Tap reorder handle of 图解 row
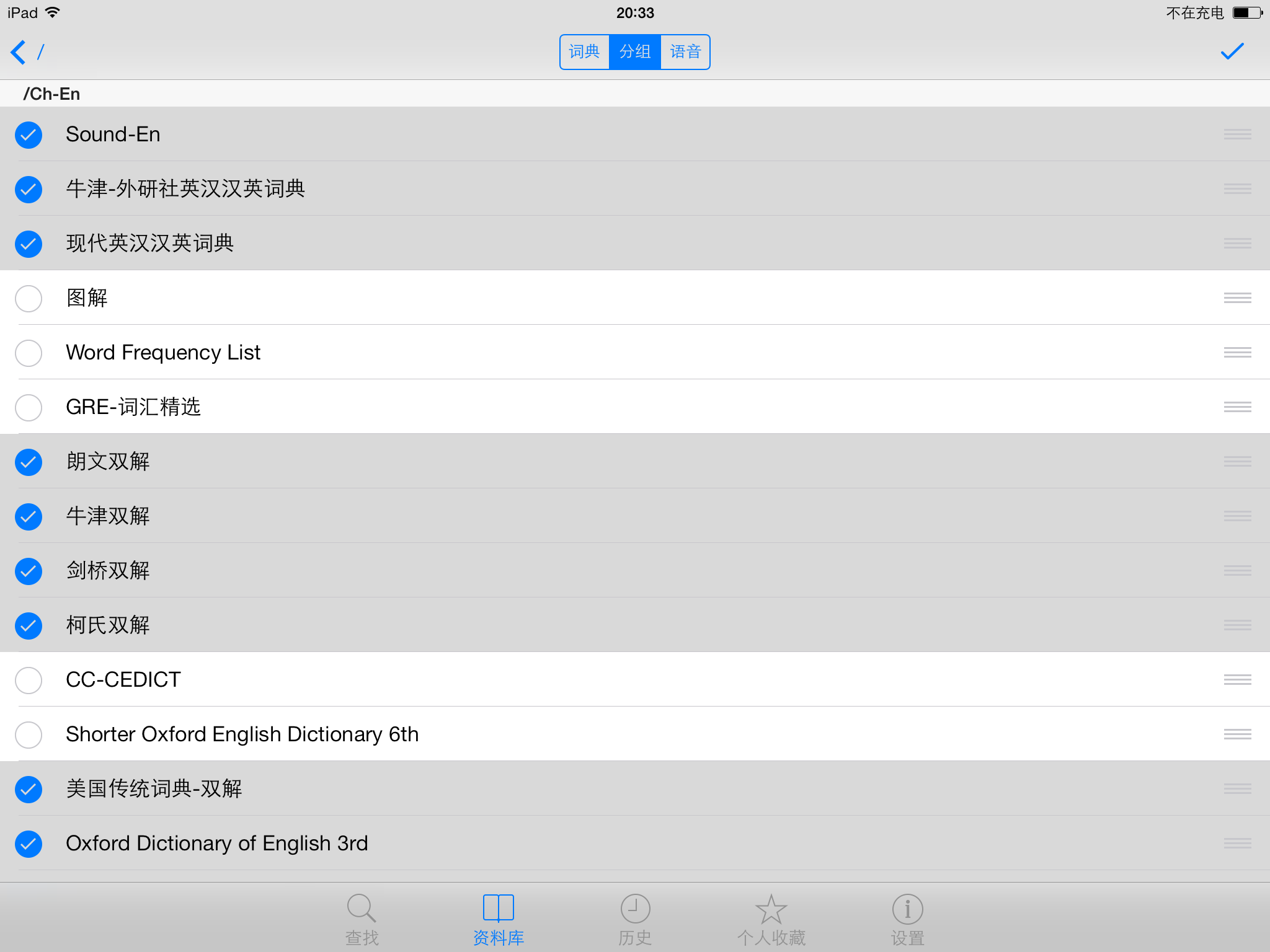The width and height of the screenshot is (1270, 952). (1237, 298)
